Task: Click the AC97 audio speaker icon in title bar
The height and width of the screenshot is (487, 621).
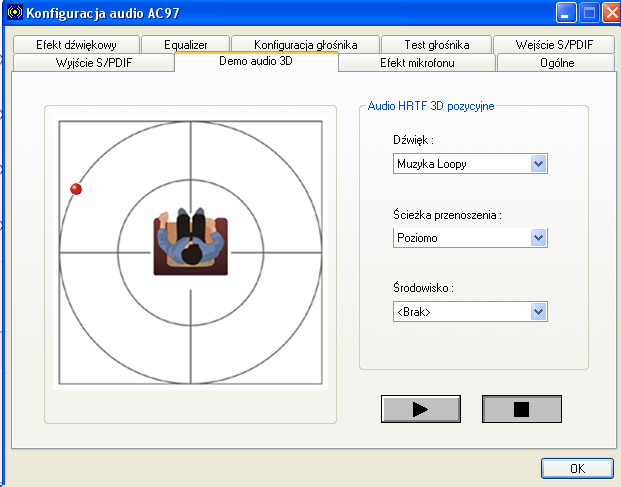Action: click(15, 12)
